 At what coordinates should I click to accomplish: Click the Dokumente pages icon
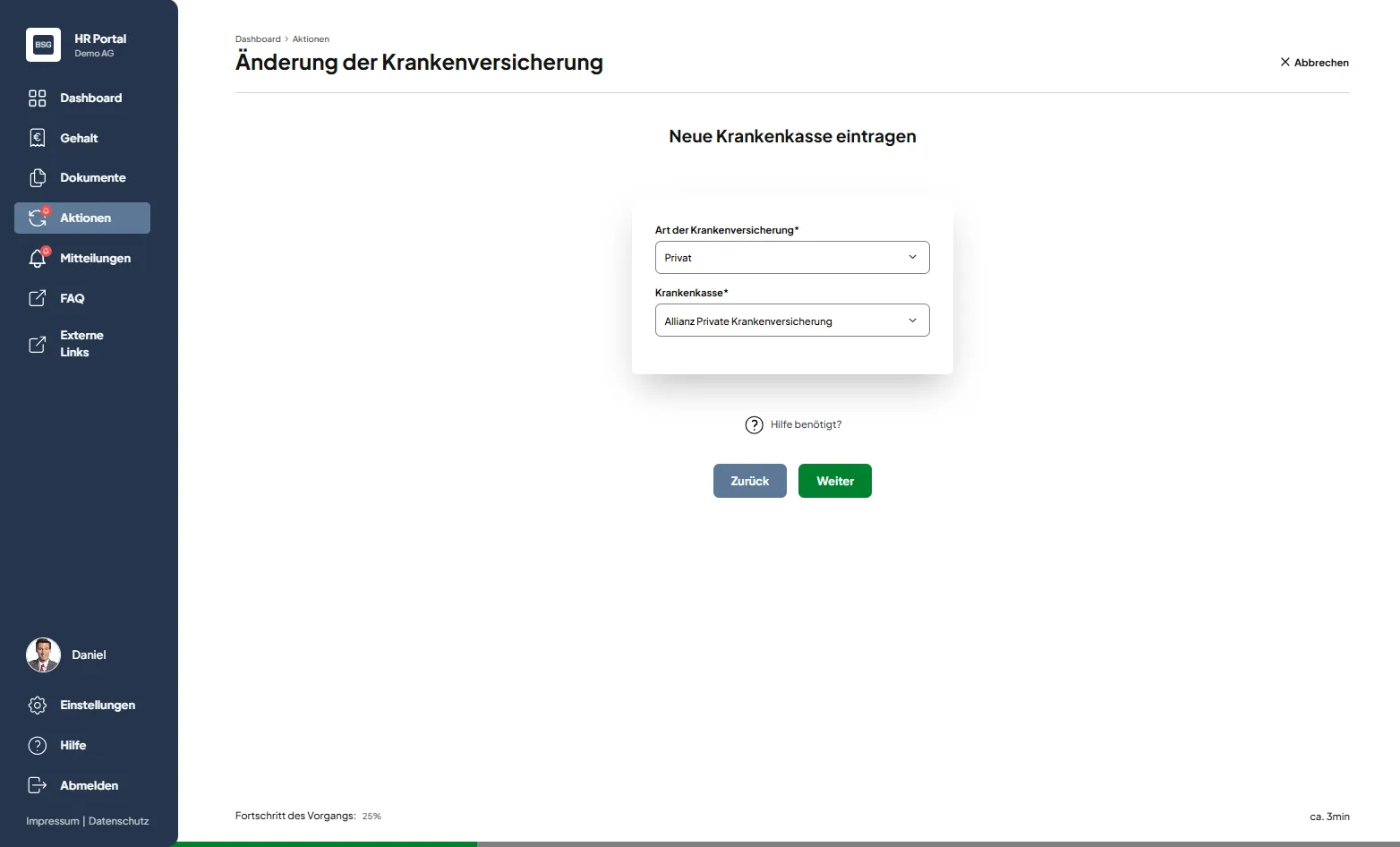click(38, 178)
